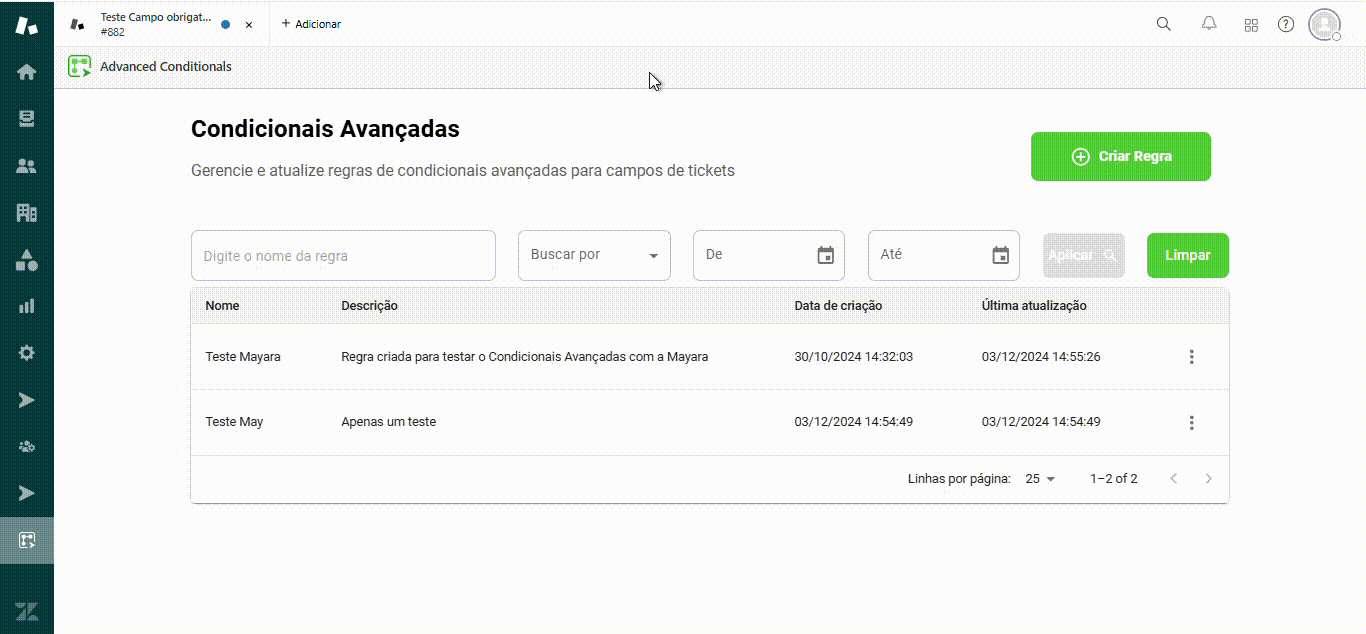
Task: Open the calendar picker for Até field
Action: click(x=1000, y=255)
